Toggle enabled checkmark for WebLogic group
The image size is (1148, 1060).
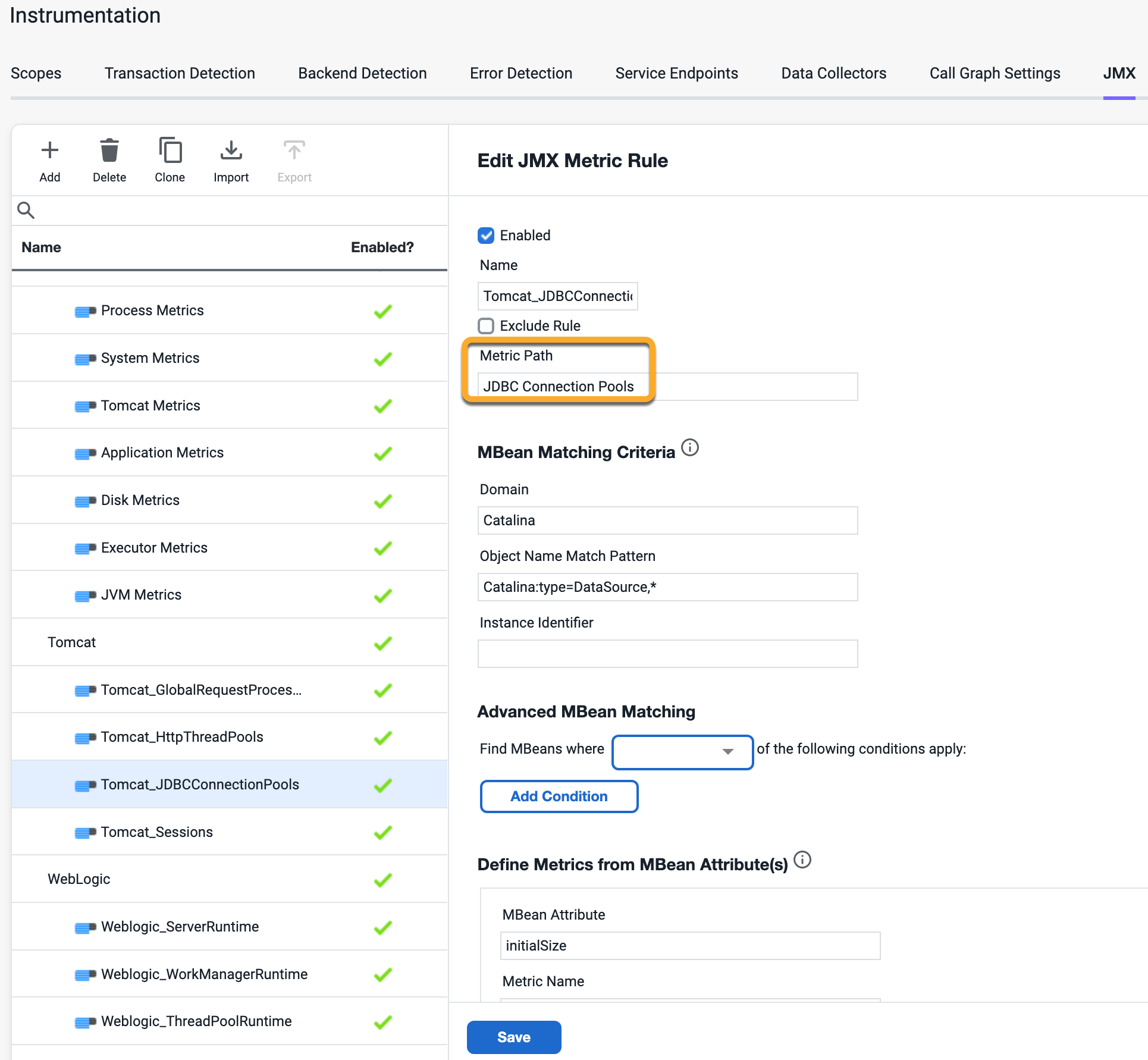click(x=383, y=880)
